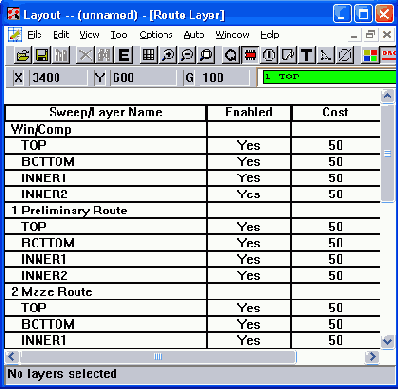Screen dimensions: 398x389
Task: Select the INNER1 layer under Preliminary Route
Action: [x=106, y=259]
